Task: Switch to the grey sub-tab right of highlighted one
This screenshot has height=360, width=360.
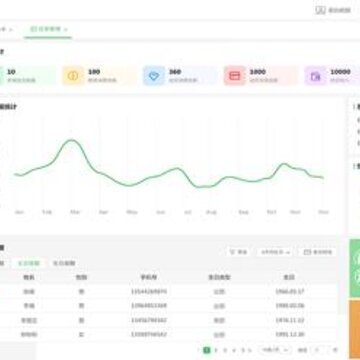Action: pos(64,263)
